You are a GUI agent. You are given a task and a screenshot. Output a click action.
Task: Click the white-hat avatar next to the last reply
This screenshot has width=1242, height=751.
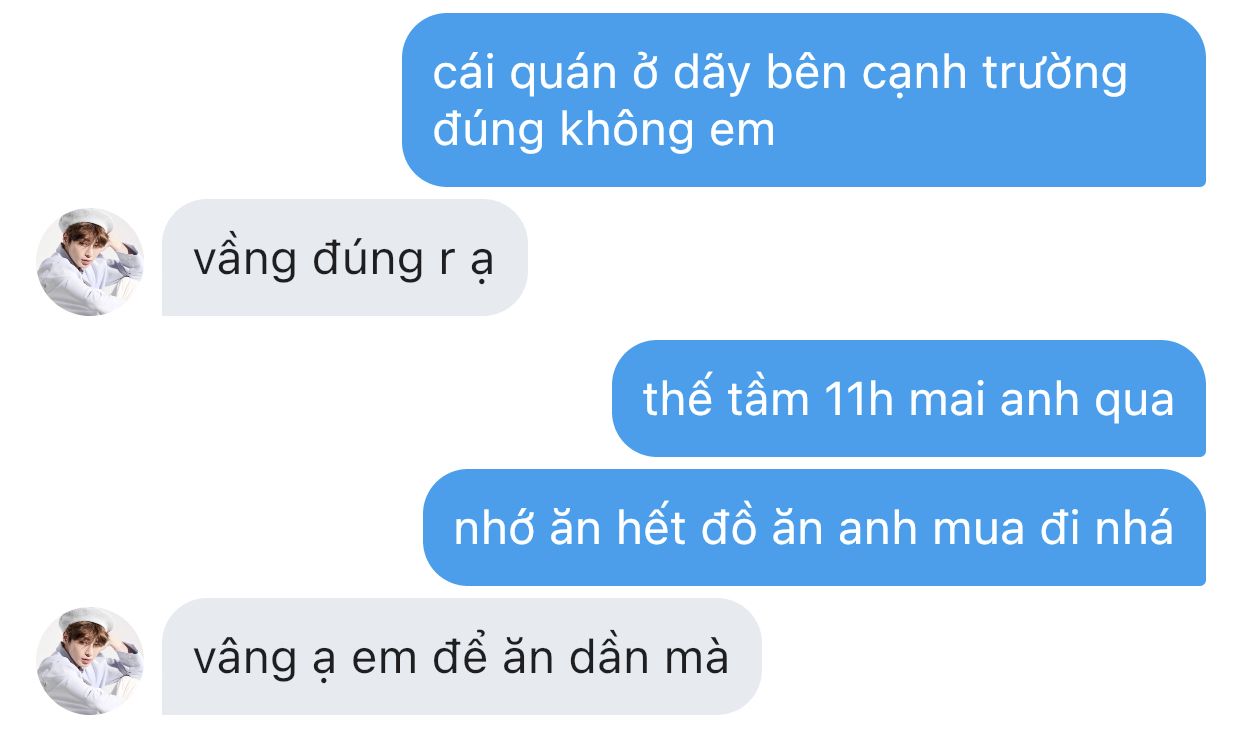click(90, 661)
